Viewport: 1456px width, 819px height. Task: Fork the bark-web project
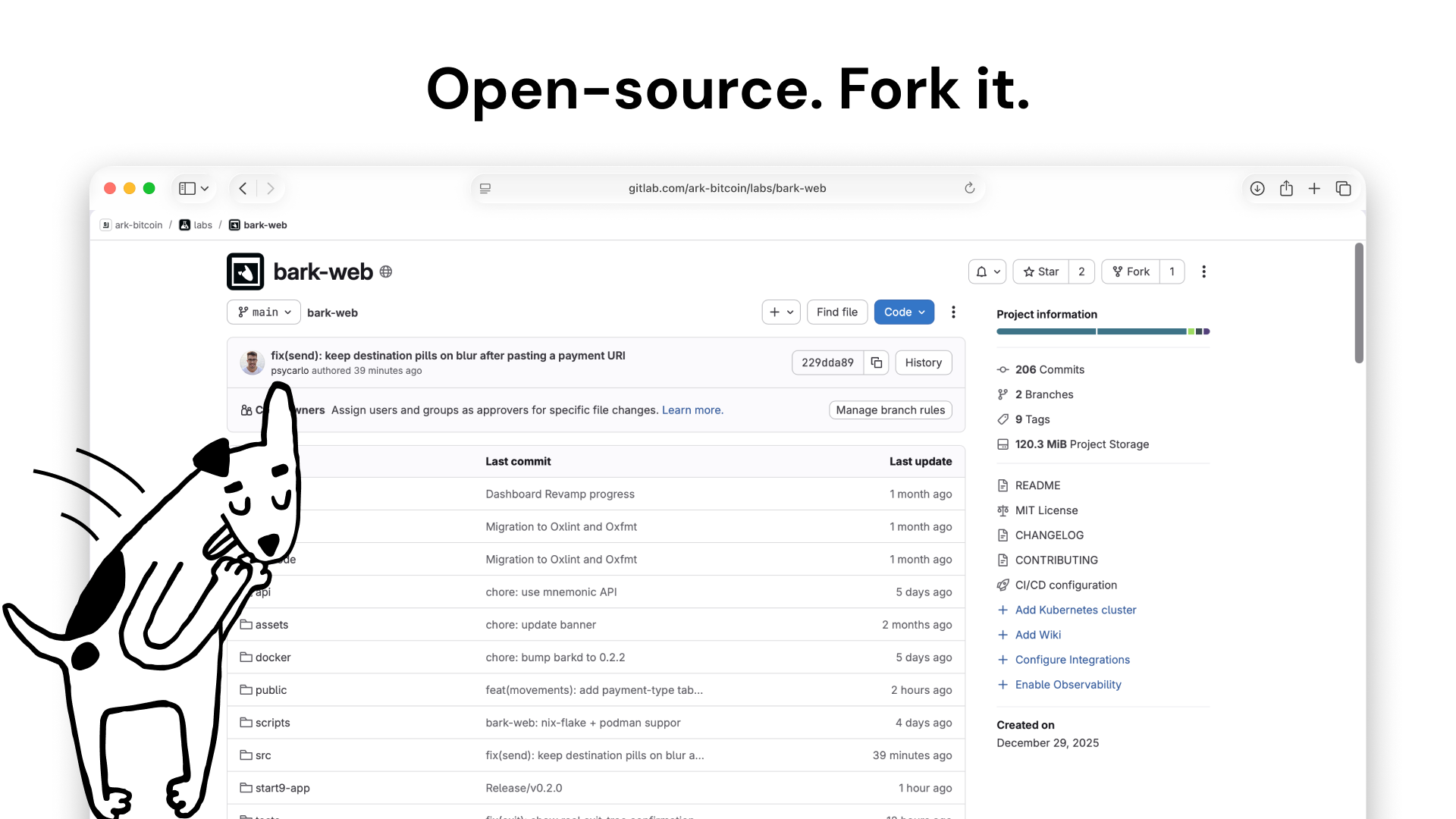click(x=1131, y=271)
